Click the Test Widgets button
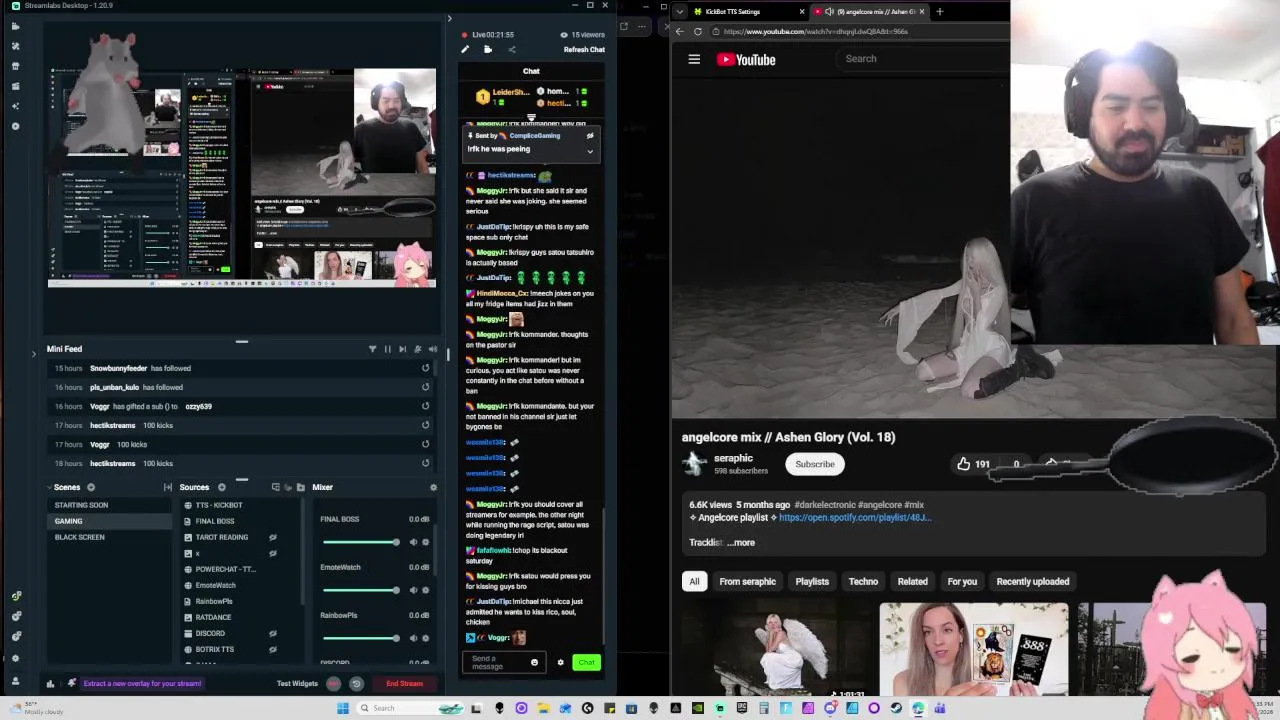 tap(297, 684)
